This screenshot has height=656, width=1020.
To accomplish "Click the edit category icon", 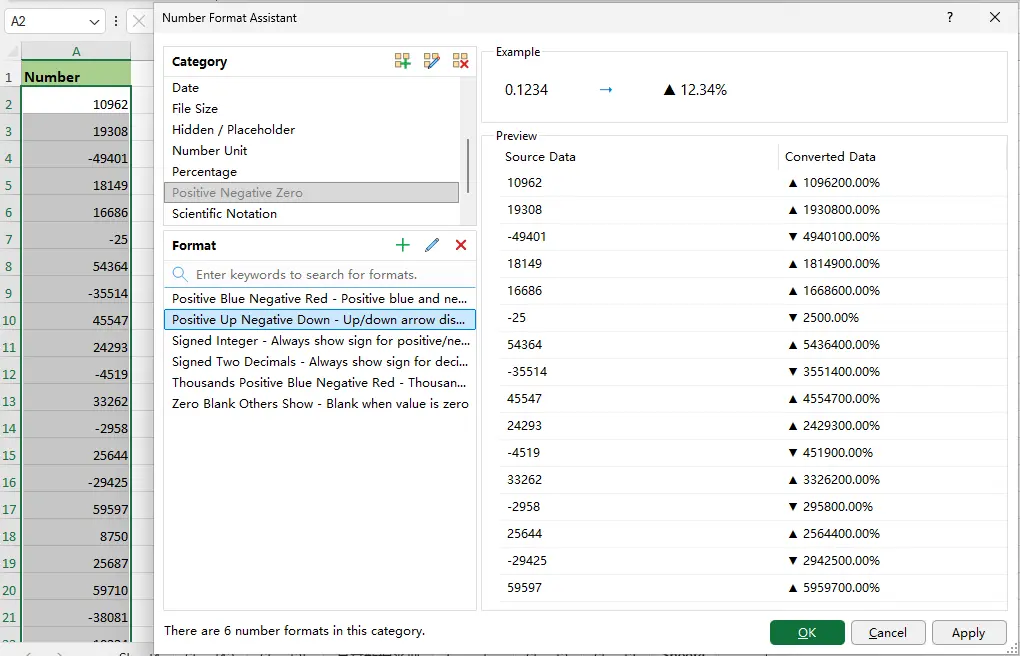I will pos(431,61).
